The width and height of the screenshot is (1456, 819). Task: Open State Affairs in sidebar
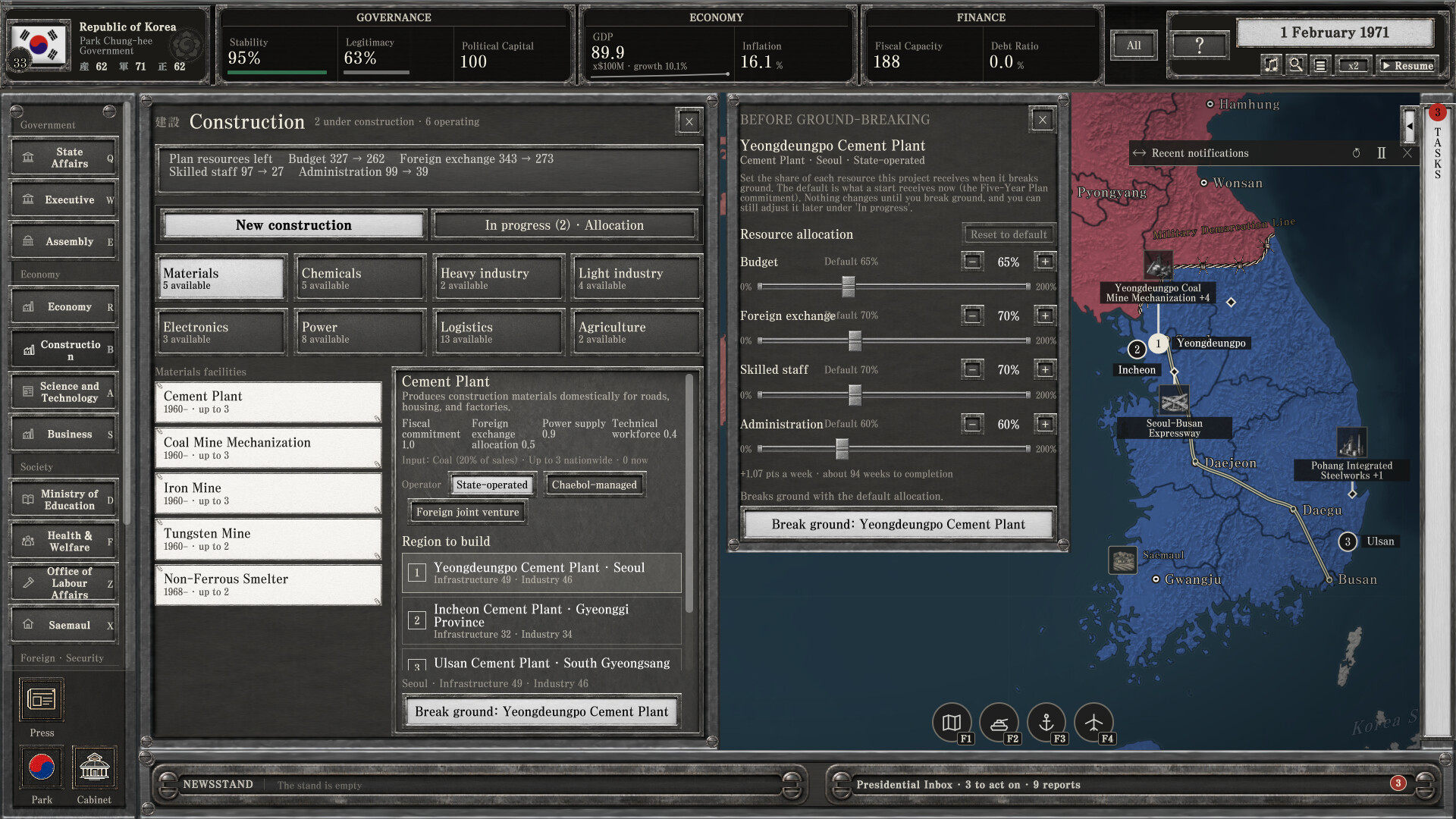64,158
